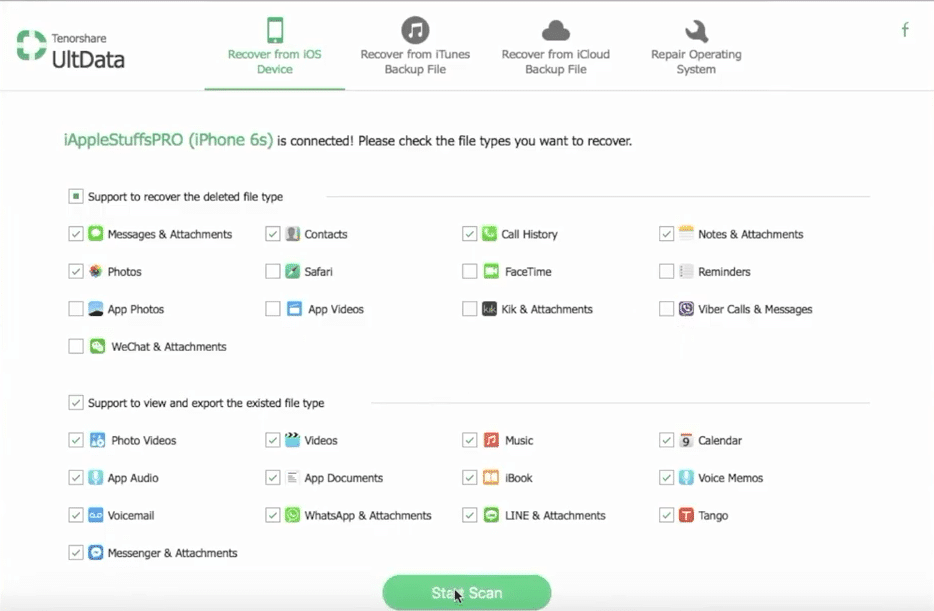The width and height of the screenshot is (934, 611).
Task: Click the iBook orange icon
Action: tap(490, 478)
